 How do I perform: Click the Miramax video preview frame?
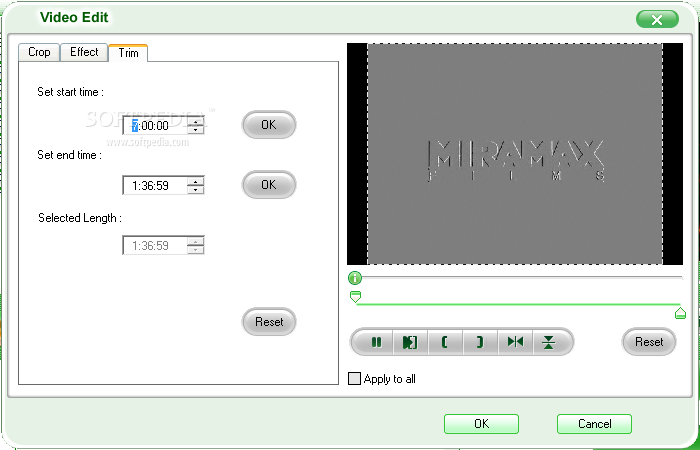515,154
